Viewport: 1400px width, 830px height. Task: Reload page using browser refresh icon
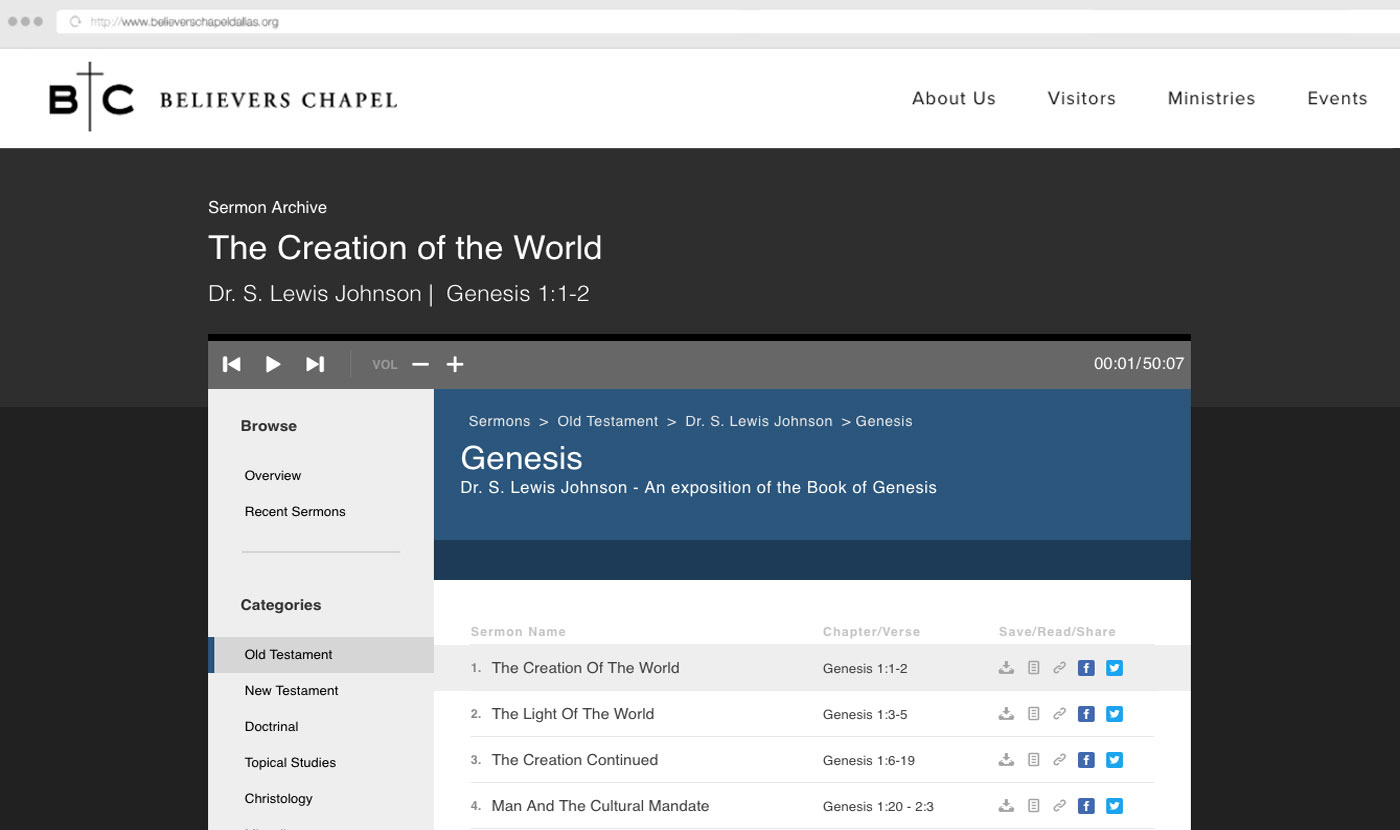(75, 21)
